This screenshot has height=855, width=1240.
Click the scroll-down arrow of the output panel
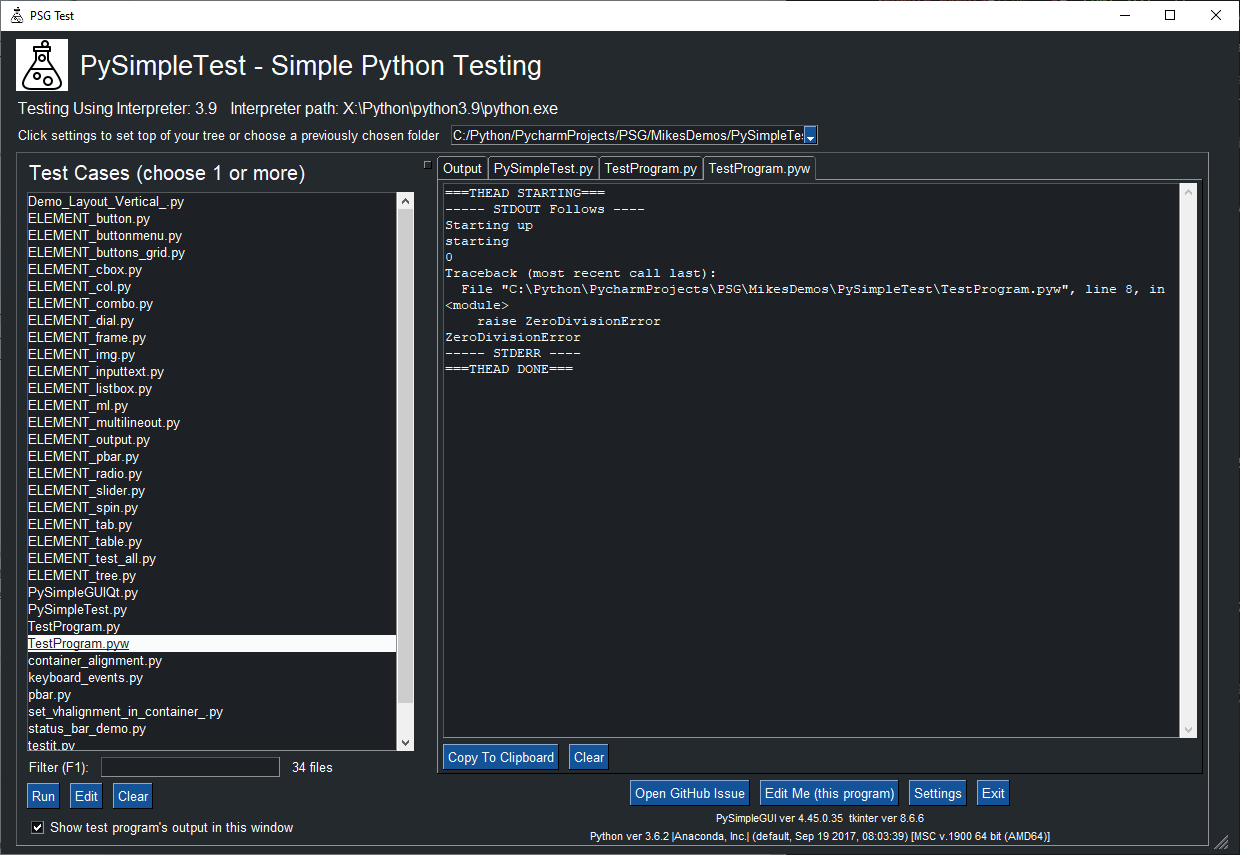pos(1189,729)
